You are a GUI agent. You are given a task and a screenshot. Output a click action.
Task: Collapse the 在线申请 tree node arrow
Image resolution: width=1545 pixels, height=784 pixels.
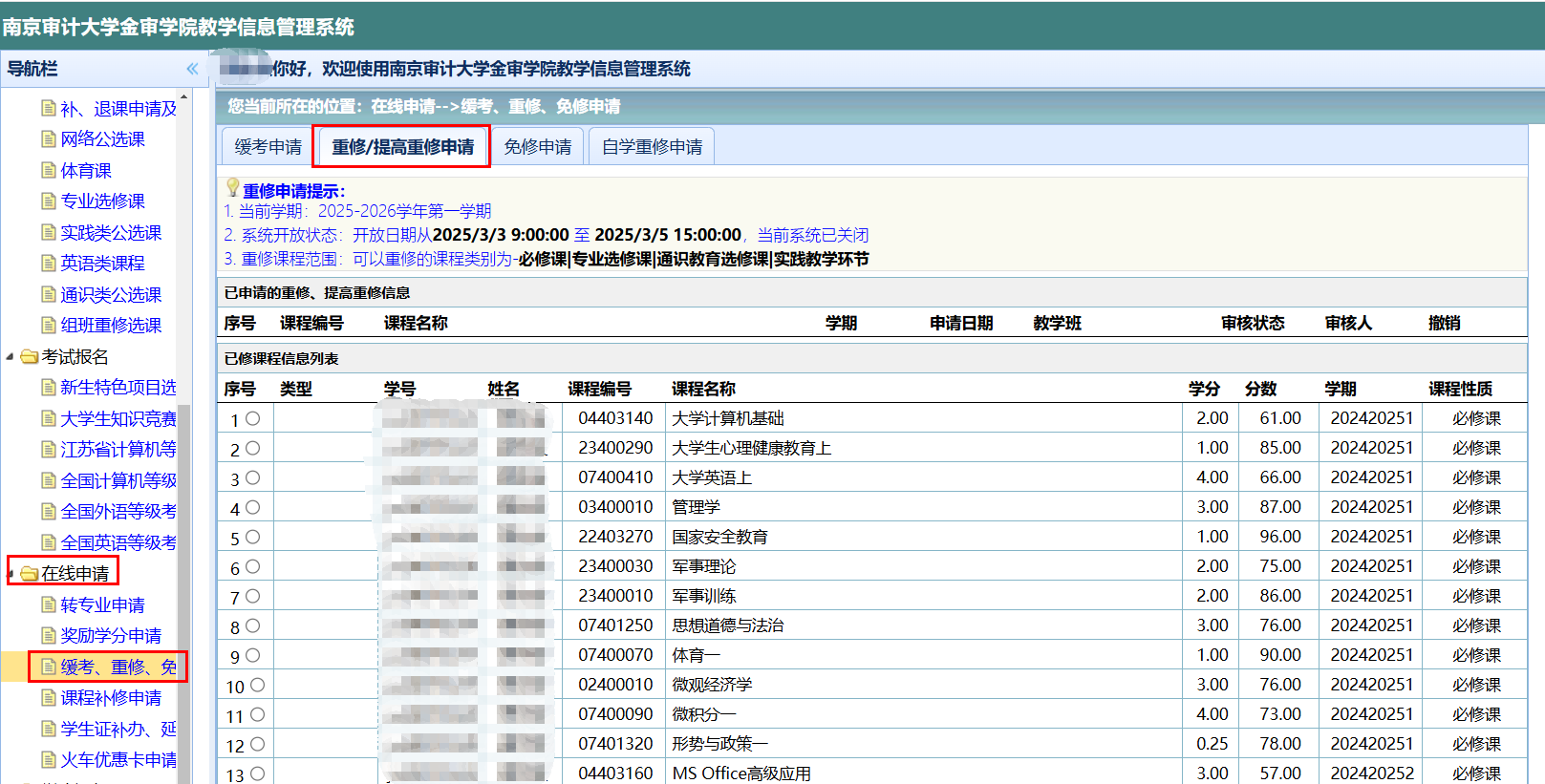tap(11, 574)
